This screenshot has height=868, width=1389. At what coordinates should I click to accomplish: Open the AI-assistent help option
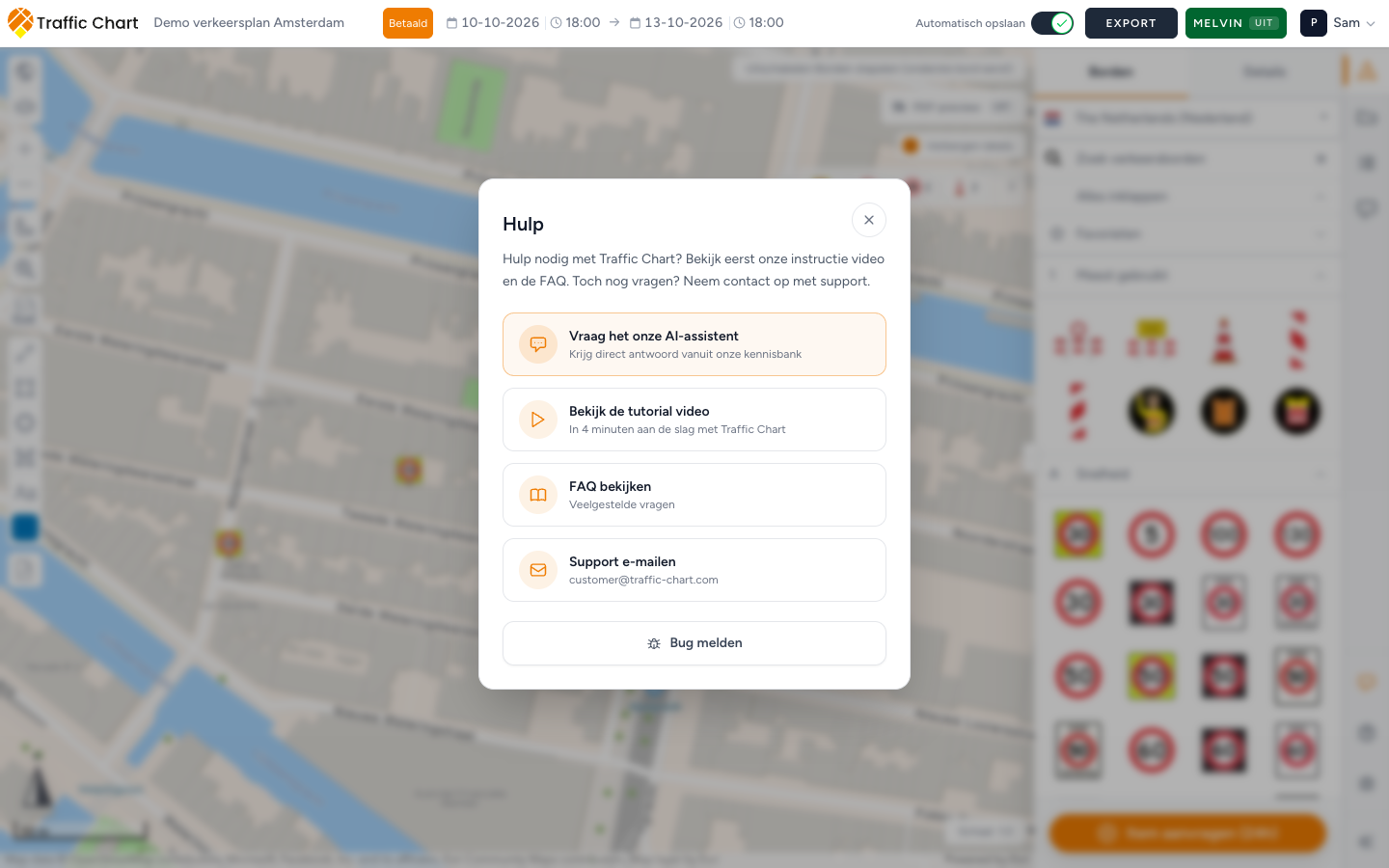[694, 344]
